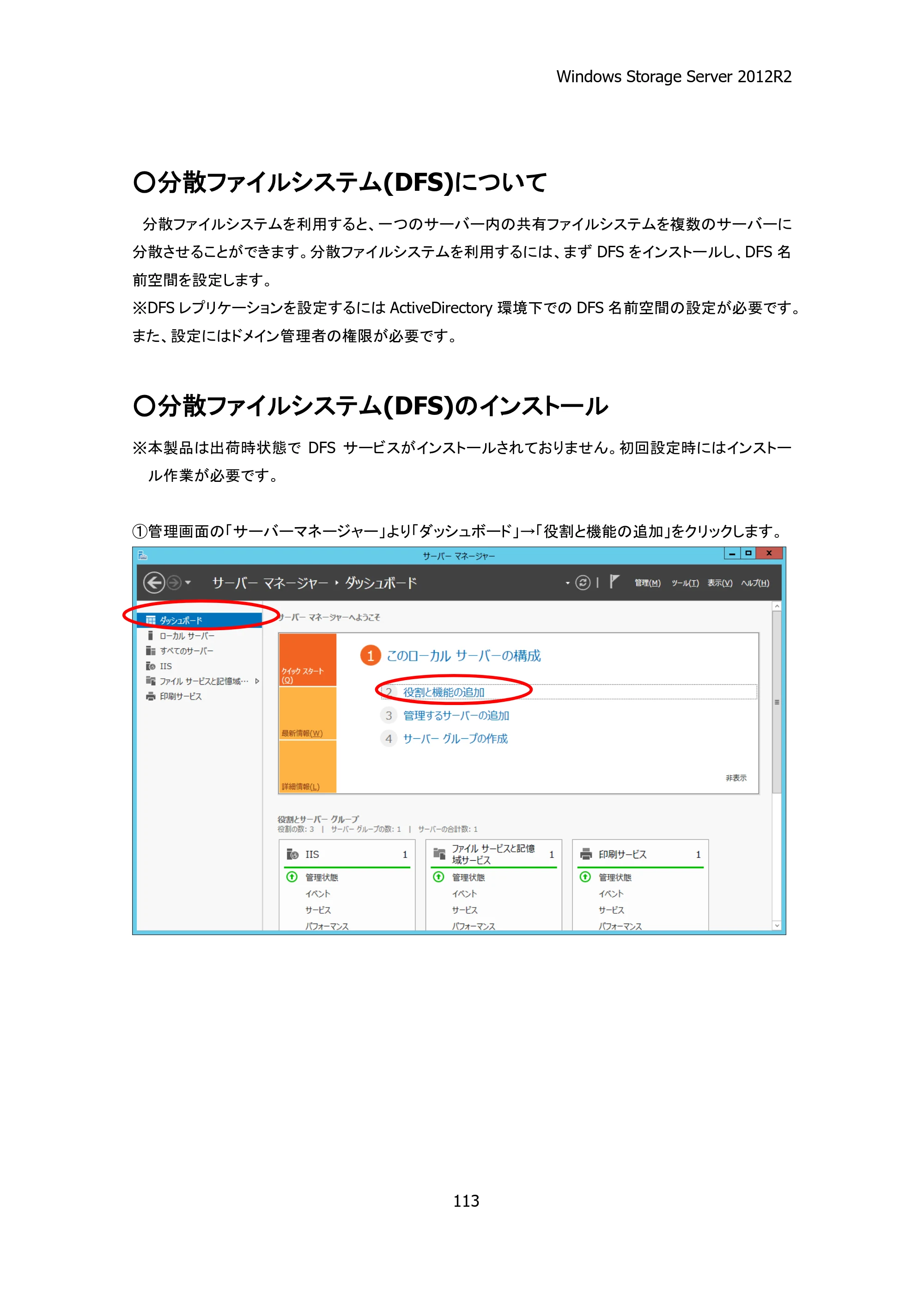
Task: Click the ファイル サービスと記憶域サービス tile icon
Action: (x=439, y=853)
